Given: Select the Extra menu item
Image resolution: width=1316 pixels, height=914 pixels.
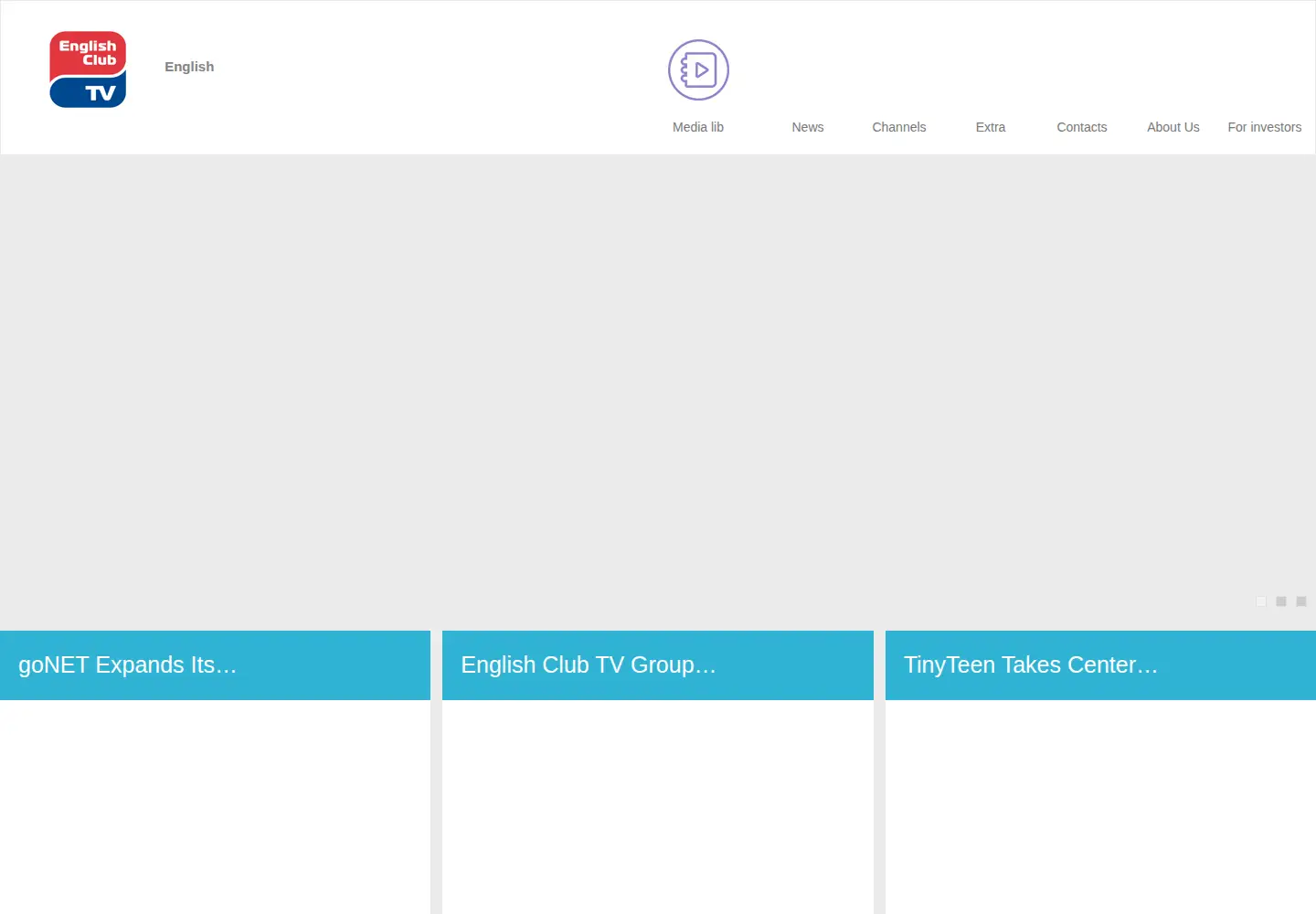Looking at the screenshot, I should [991, 127].
